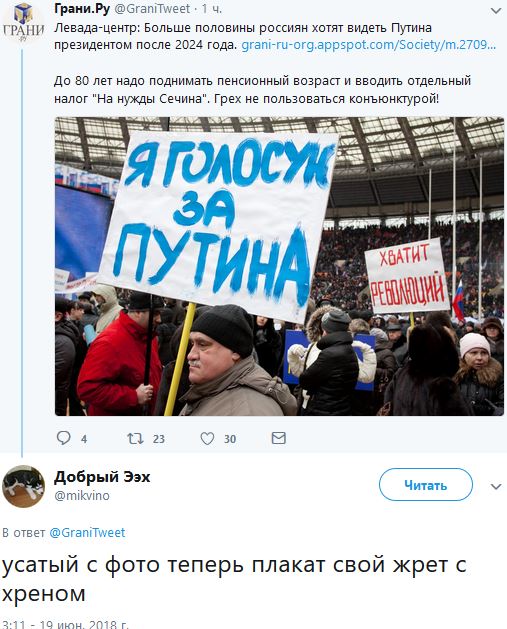Open Добрый Ээх display name
Image resolution: width=507 pixels, height=629 pixels.
pos(102,477)
